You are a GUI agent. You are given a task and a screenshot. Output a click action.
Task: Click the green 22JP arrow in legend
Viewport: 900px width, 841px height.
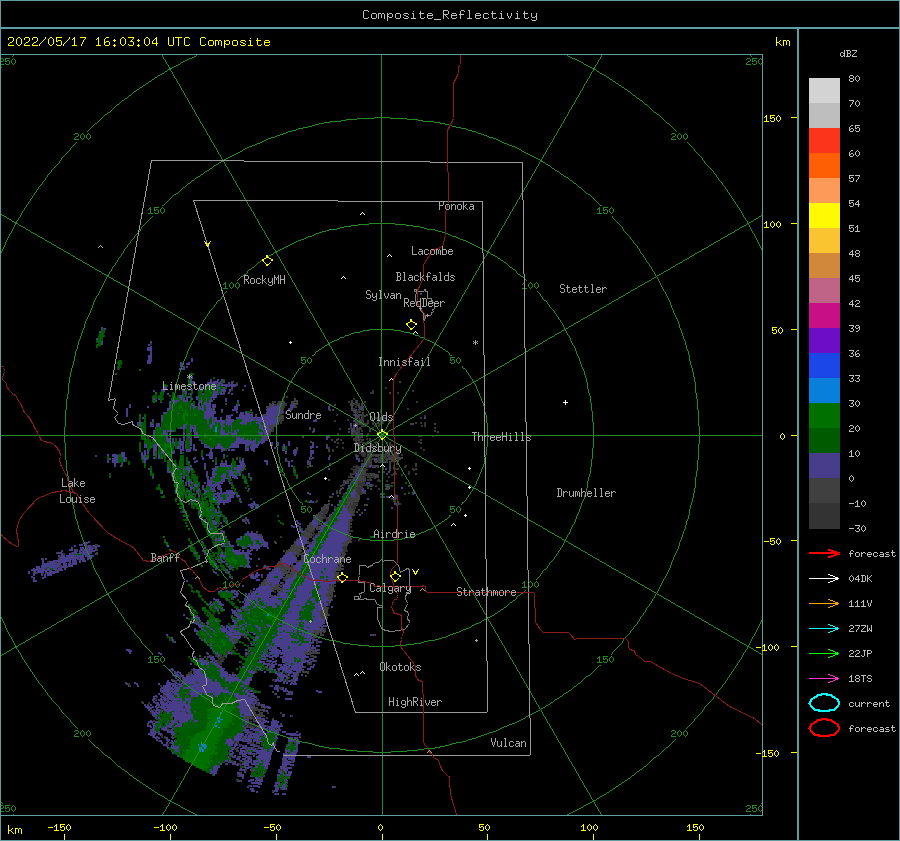click(x=824, y=653)
